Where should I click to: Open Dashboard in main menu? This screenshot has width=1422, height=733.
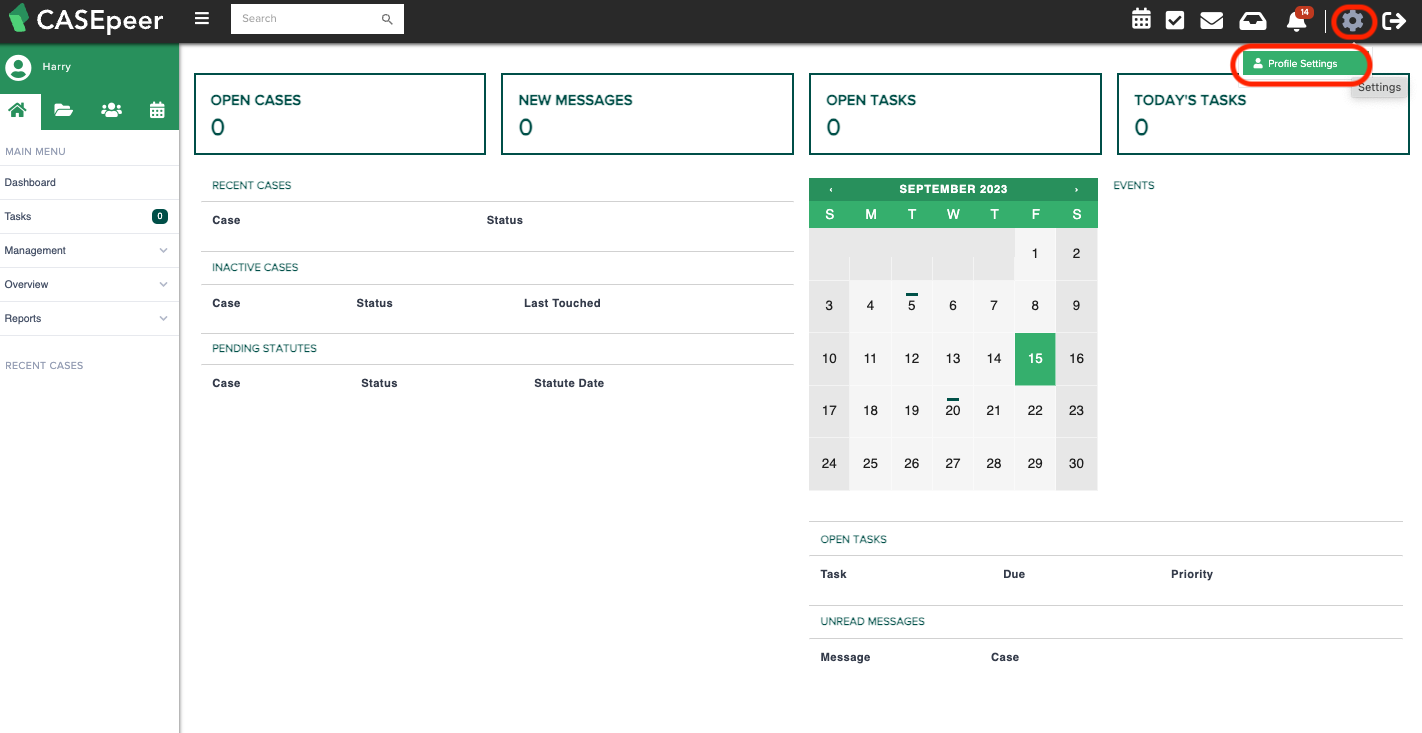[89, 183]
